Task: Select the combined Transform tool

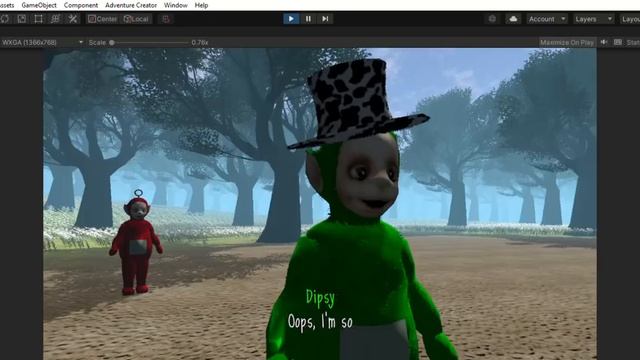Action: (x=56, y=19)
